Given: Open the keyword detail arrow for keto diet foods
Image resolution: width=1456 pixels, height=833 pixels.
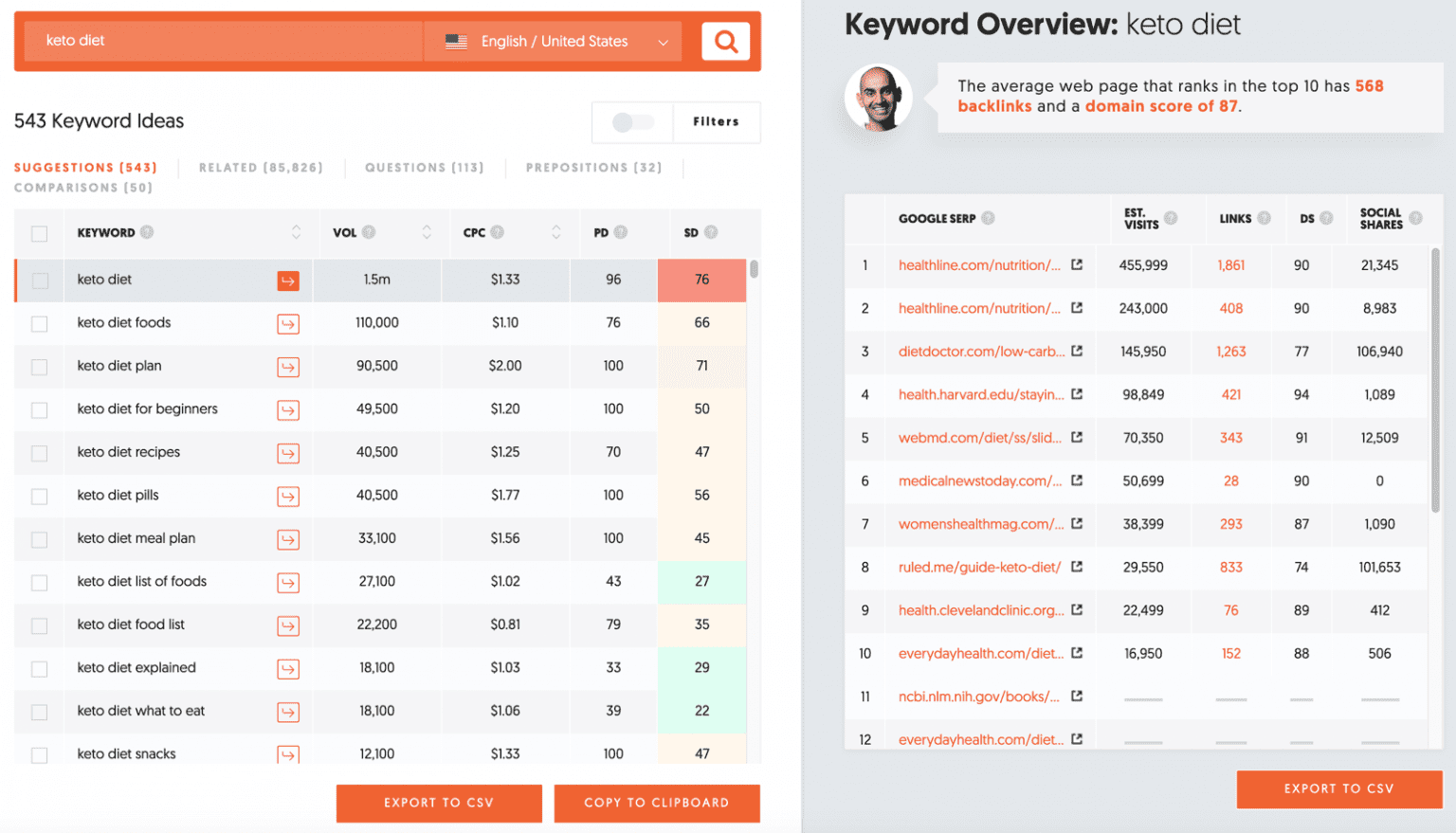Looking at the screenshot, I should (x=288, y=323).
